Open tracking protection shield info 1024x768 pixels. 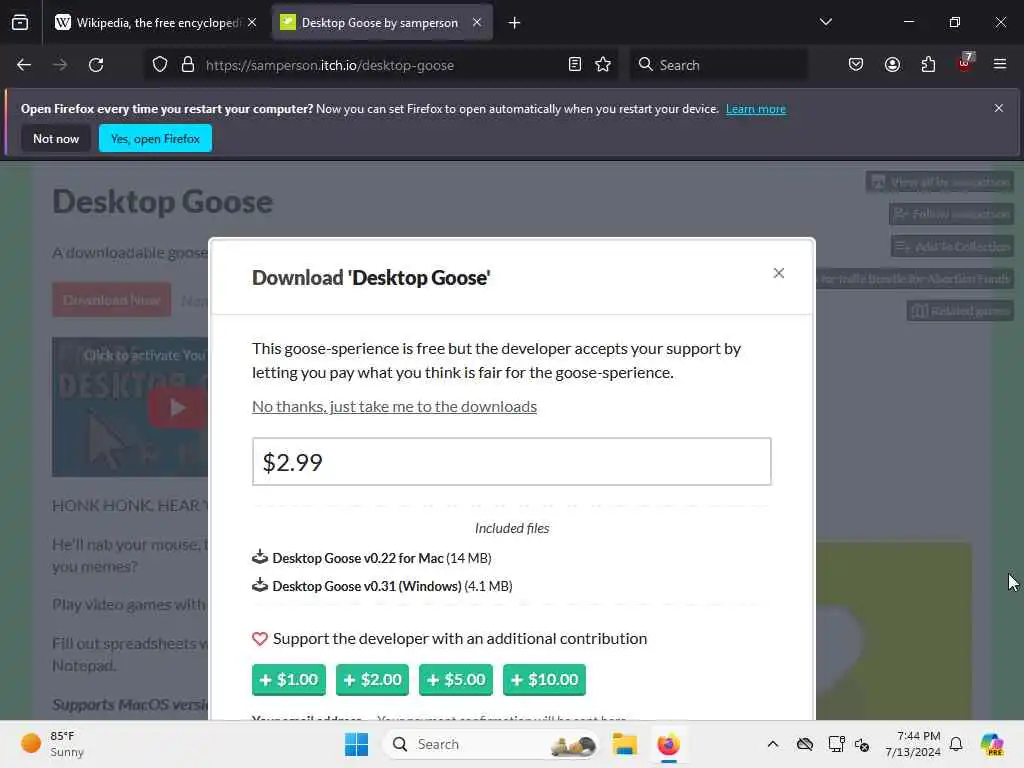(x=160, y=65)
